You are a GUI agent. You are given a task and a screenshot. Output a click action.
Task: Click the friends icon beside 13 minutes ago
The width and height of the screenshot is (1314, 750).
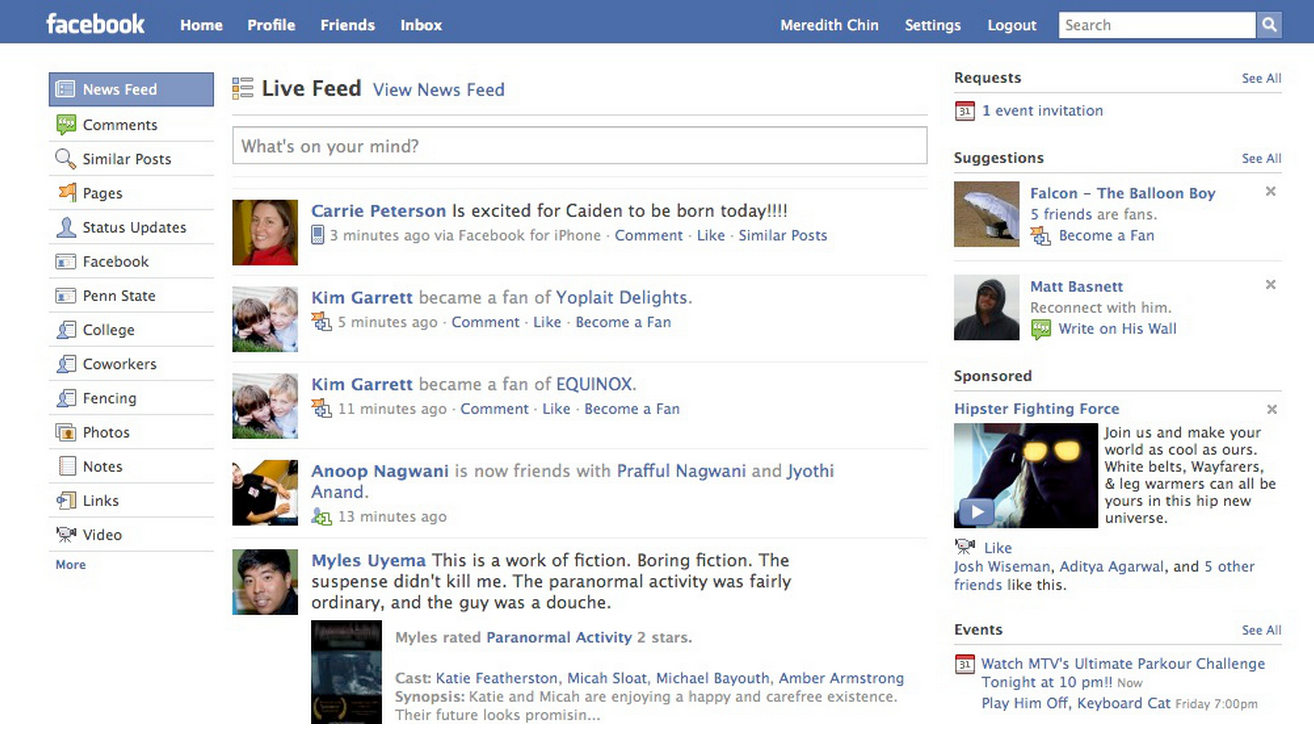321,517
